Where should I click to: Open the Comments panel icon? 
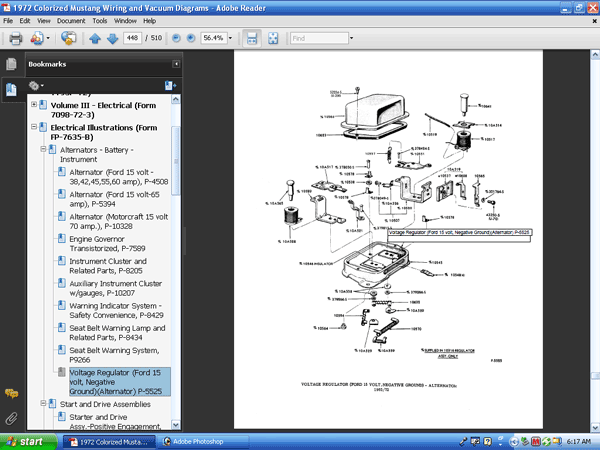[12, 395]
